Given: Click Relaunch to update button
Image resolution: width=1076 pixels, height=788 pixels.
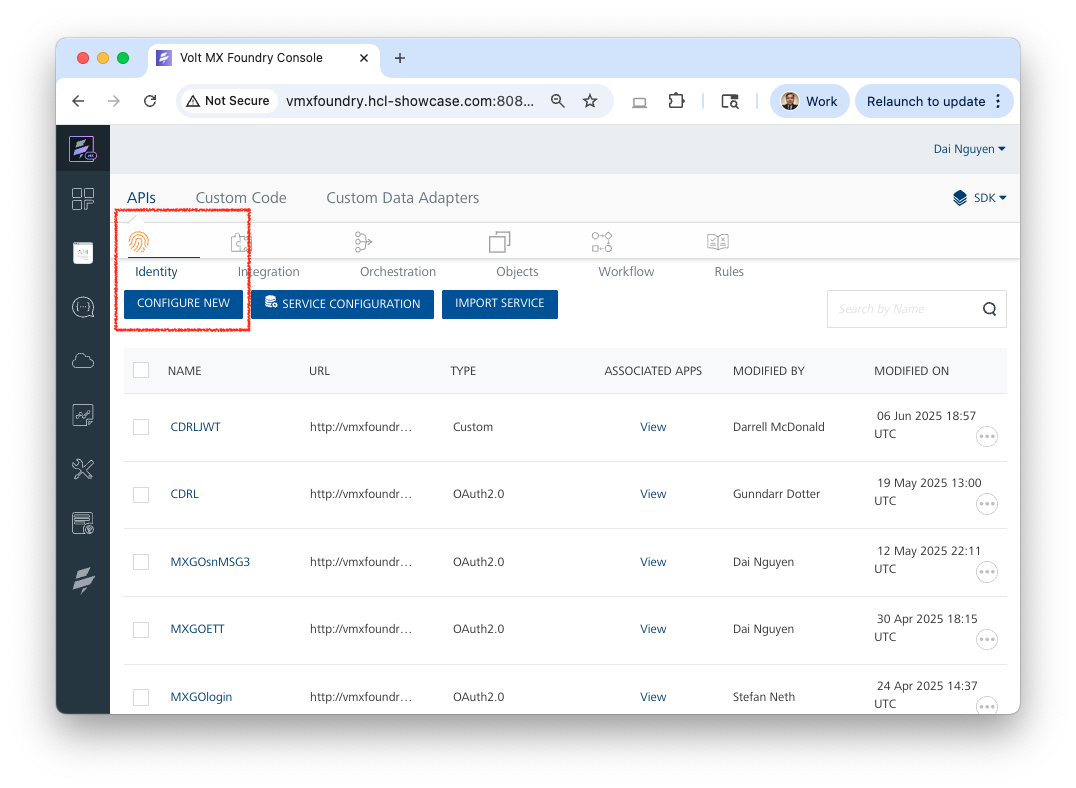Looking at the screenshot, I should tap(925, 101).
